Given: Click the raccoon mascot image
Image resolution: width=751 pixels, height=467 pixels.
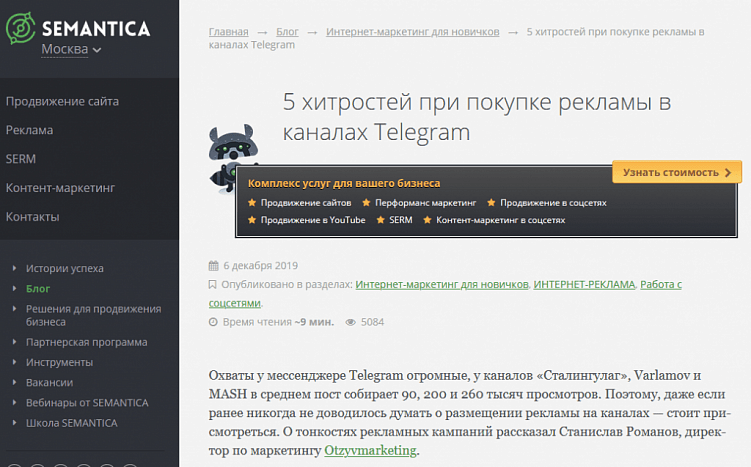Looking at the screenshot, I should (232, 158).
